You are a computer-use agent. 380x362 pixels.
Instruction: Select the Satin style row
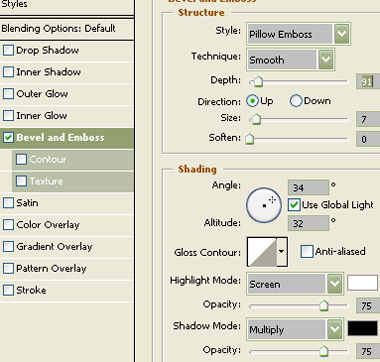pyautogui.click(x=67, y=203)
